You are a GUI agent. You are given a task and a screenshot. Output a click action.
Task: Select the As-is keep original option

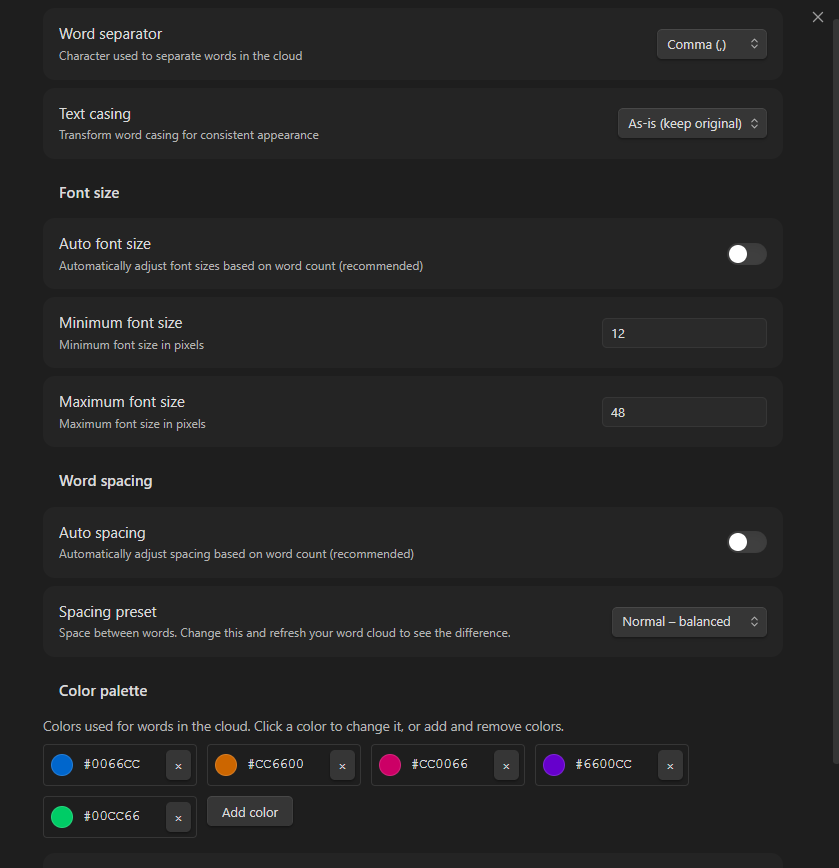click(x=692, y=122)
